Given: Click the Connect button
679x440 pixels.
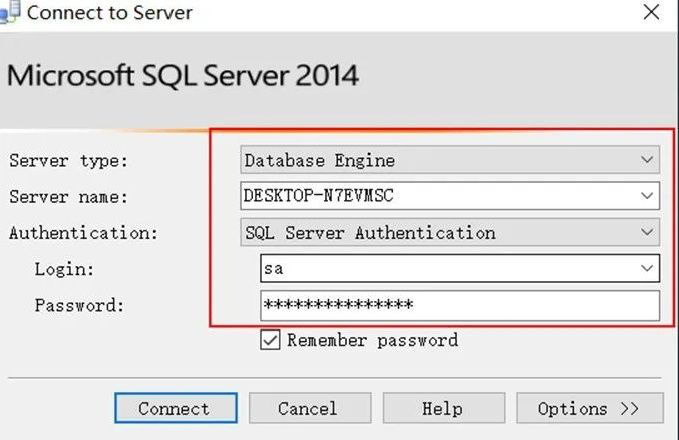Looking at the screenshot, I should [x=175, y=408].
